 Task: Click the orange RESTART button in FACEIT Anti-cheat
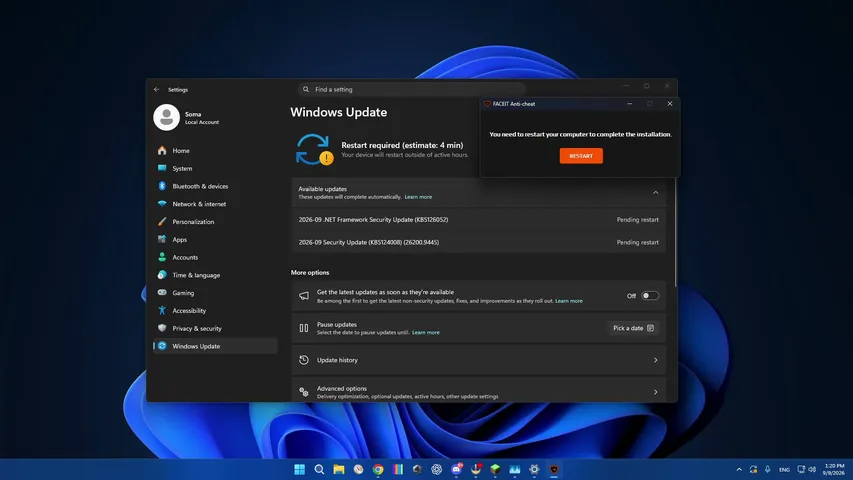pyautogui.click(x=580, y=156)
